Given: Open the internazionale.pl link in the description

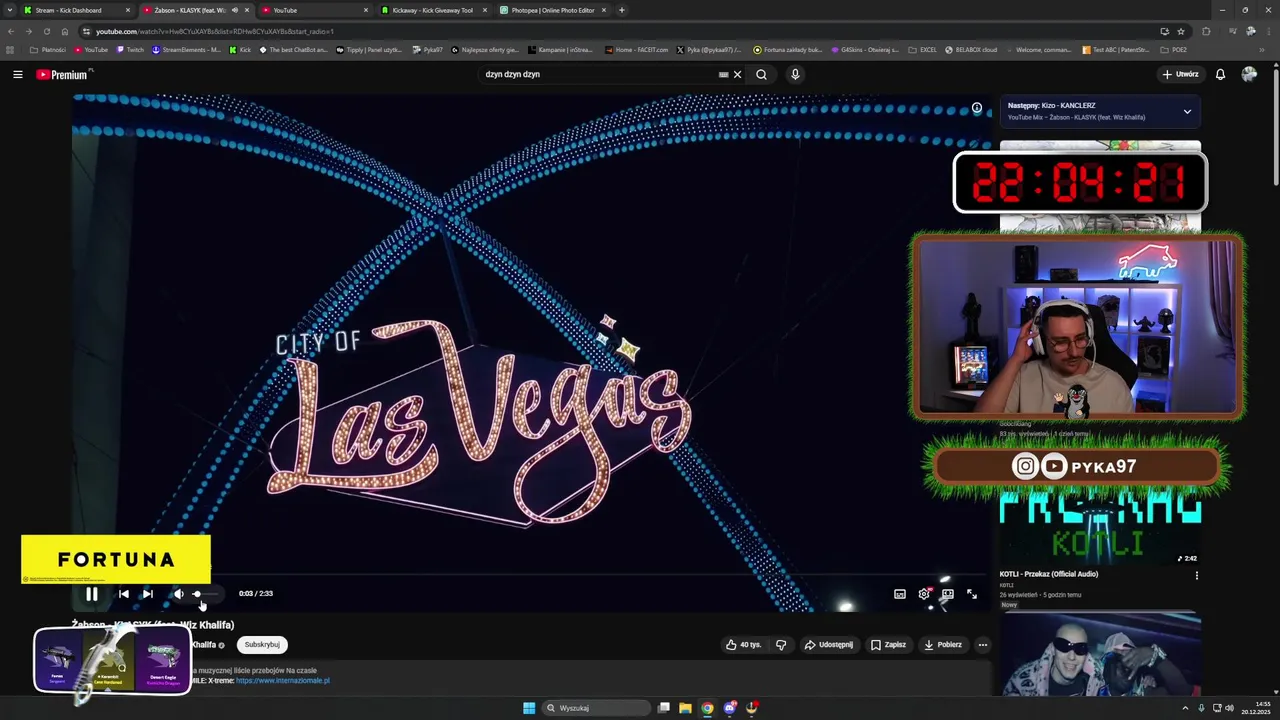Looking at the screenshot, I should [283, 681].
